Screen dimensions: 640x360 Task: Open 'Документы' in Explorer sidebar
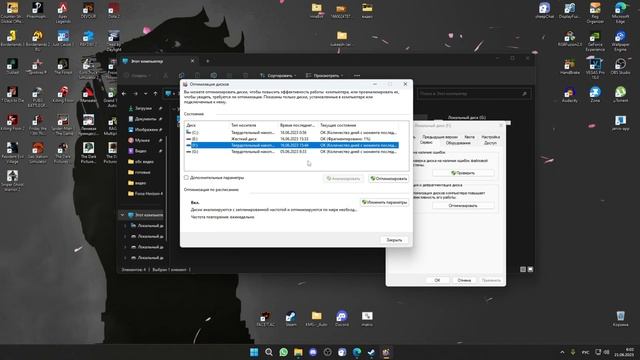[x=145, y=119]
